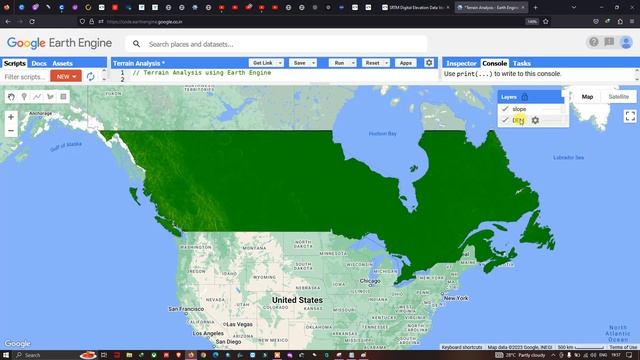
Task: Select the add marker drawing tool
Action: (24, 97)
